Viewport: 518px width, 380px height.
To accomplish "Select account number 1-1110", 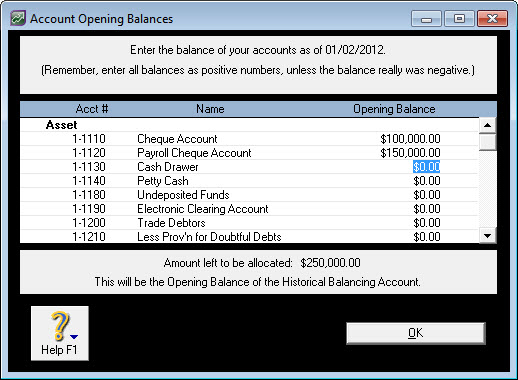I will tap(89, 139).
